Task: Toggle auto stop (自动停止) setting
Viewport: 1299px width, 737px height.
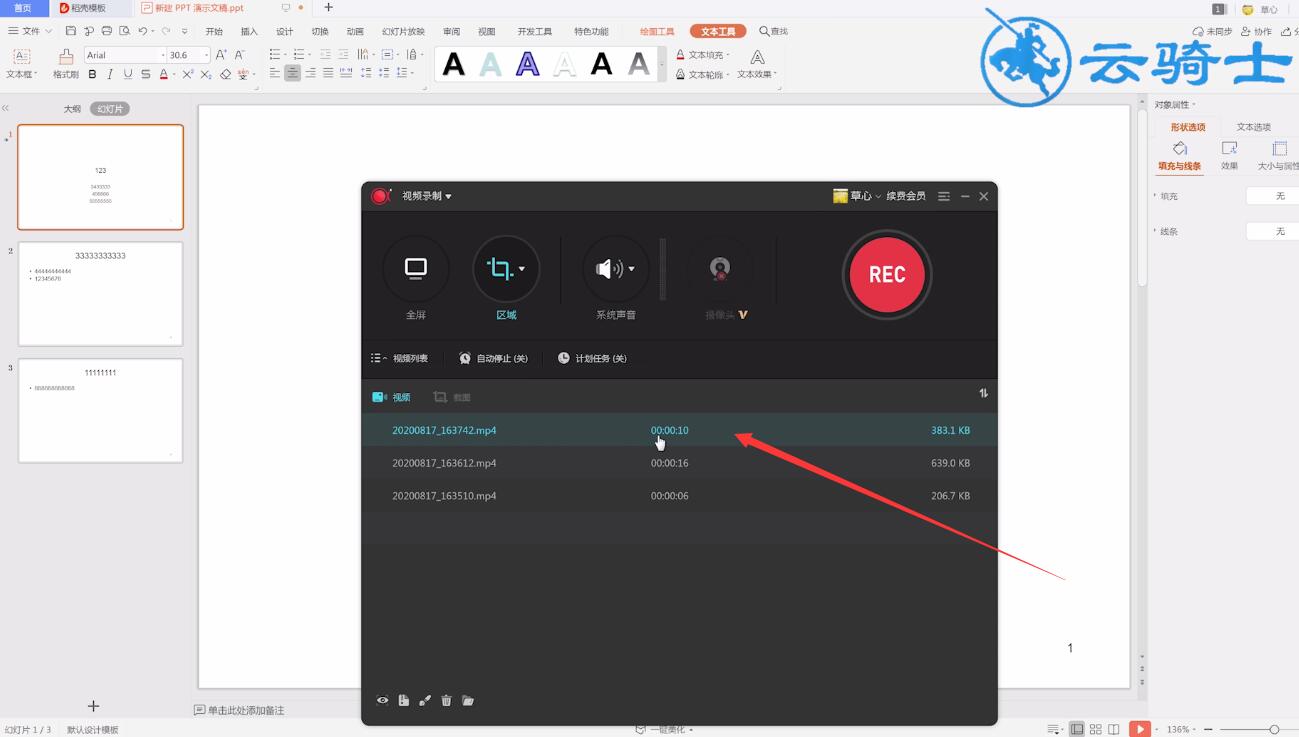Action: tap(493, 358)
